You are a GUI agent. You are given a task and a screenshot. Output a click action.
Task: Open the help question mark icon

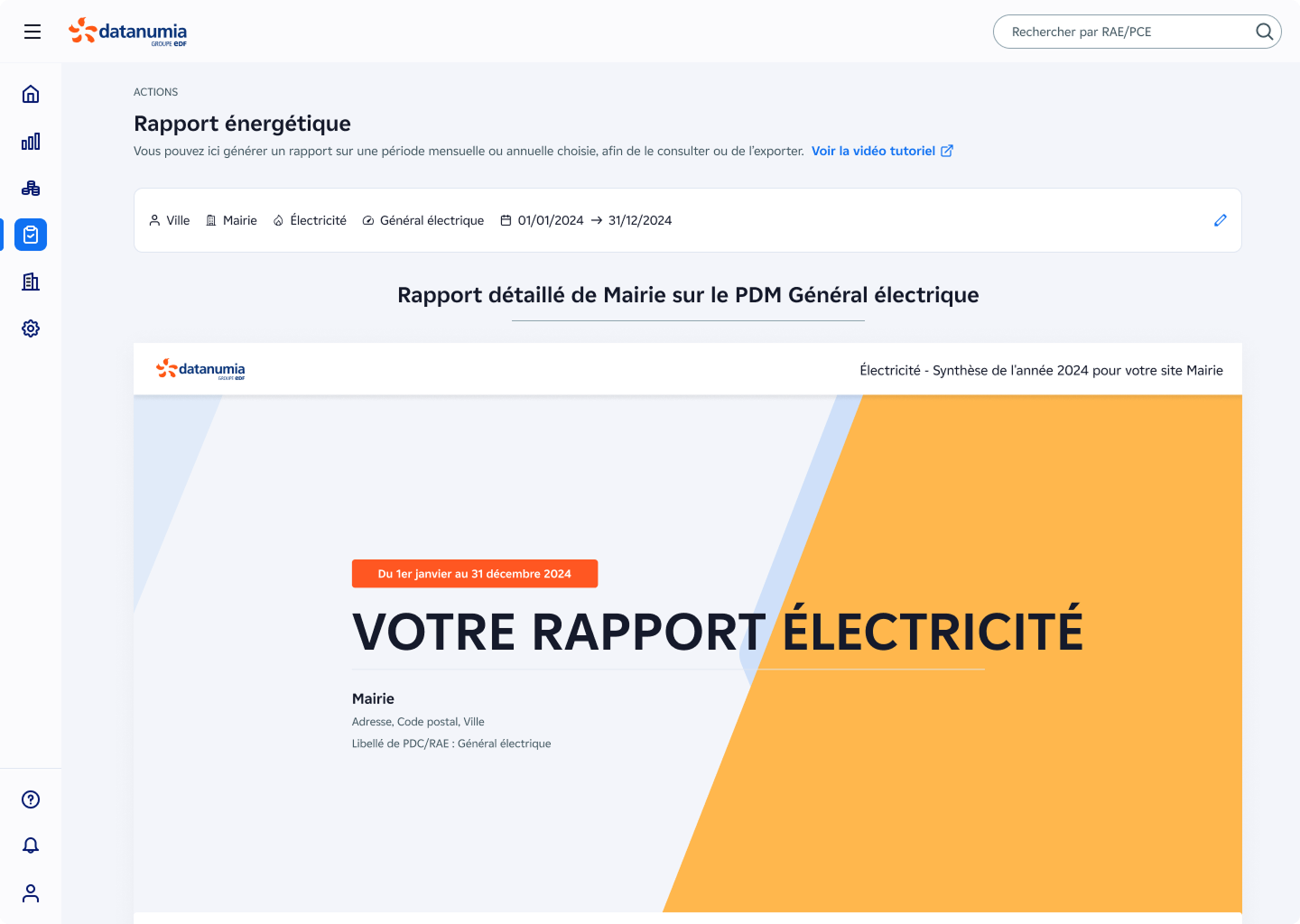tap(31, 799)
